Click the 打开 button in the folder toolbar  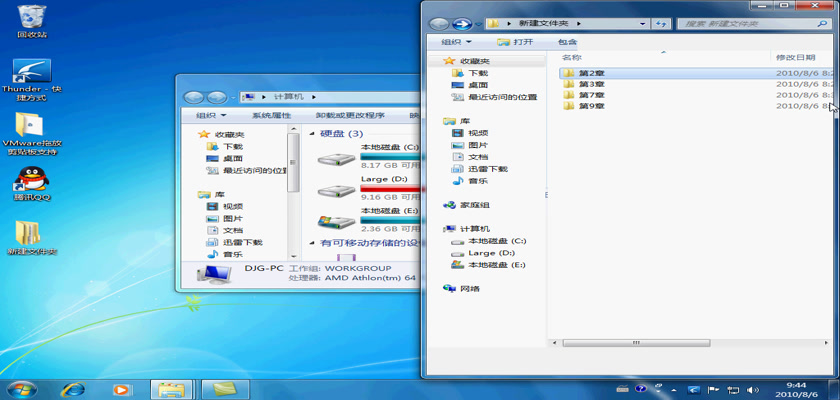coord(517,42)
